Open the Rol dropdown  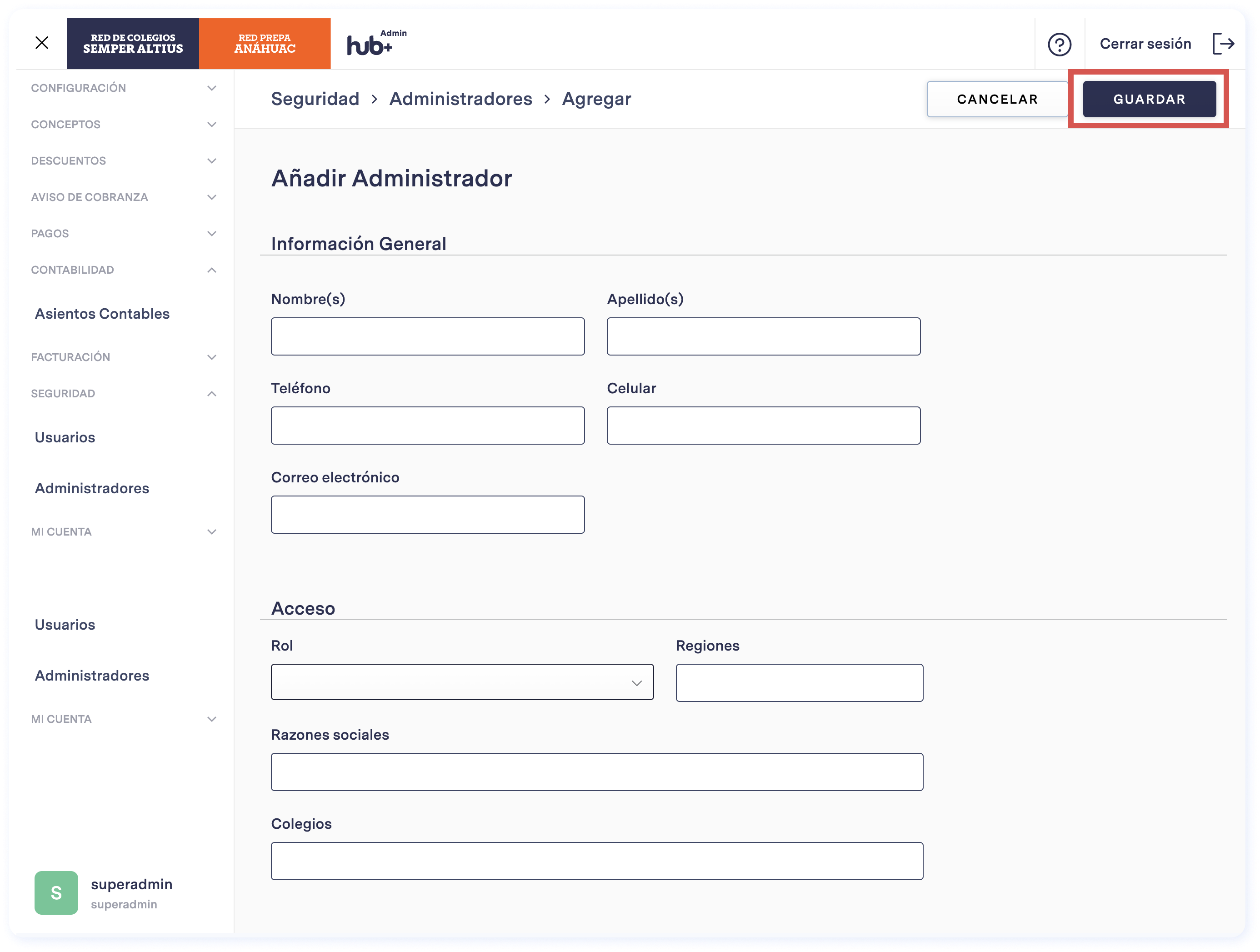click(462, 682)
